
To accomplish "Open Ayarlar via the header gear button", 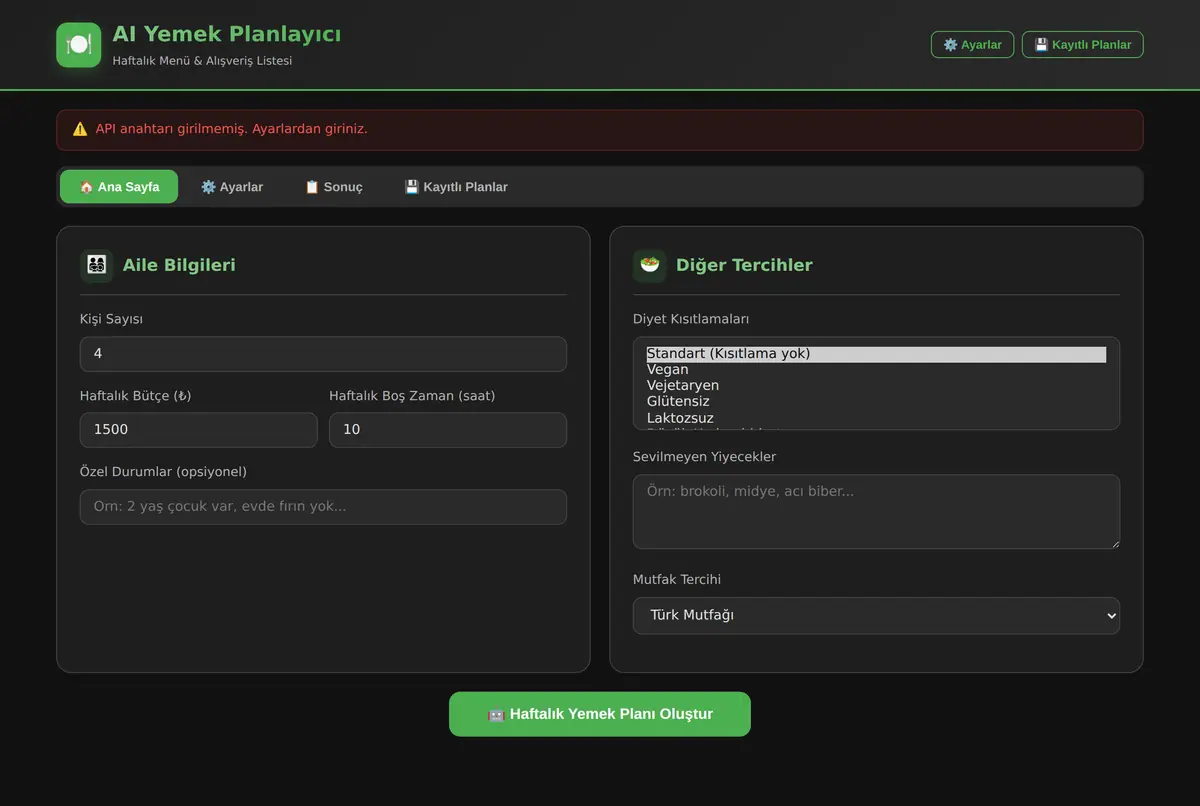I will coord(973,45).
